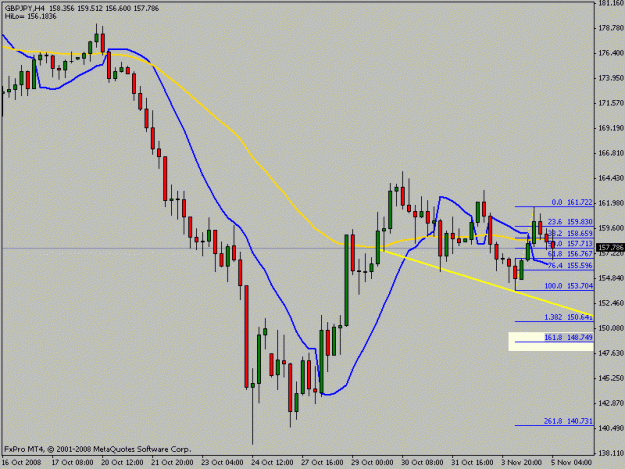Click the 31 Oct 16:00 time label
This screenshot has height=469, width=625.
[x=472, y=463]
